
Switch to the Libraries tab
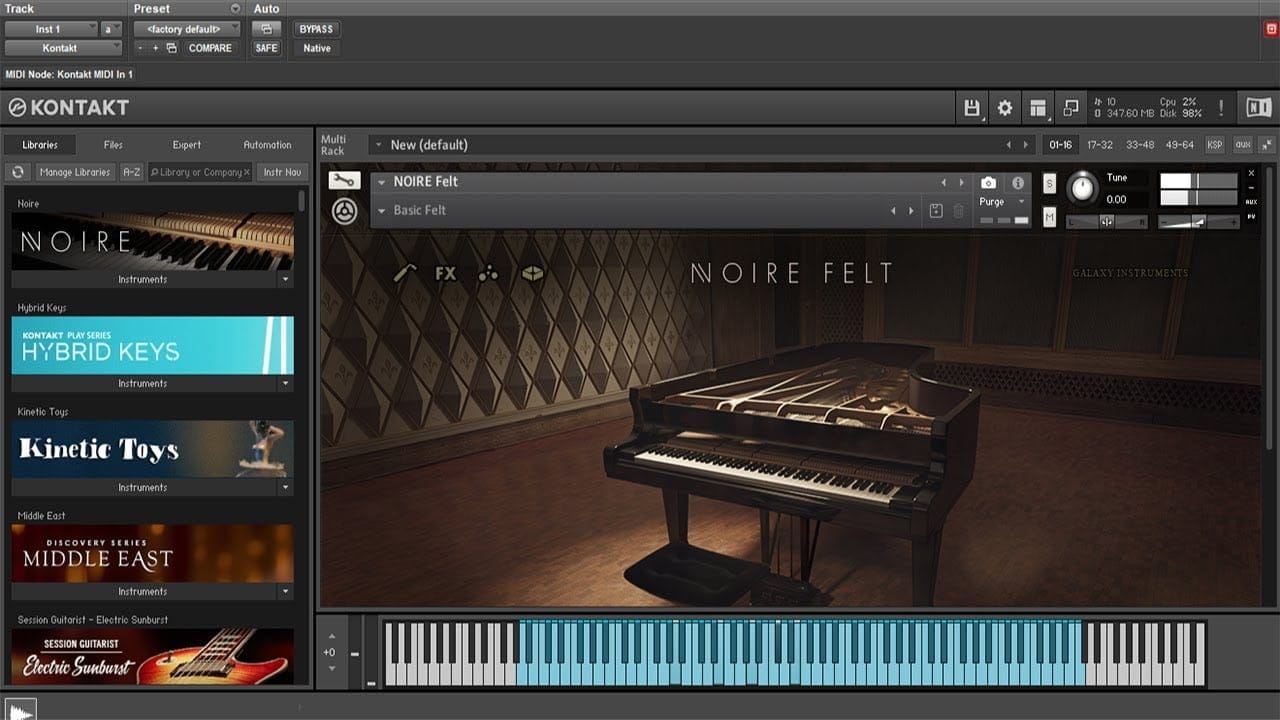(40, 145)
